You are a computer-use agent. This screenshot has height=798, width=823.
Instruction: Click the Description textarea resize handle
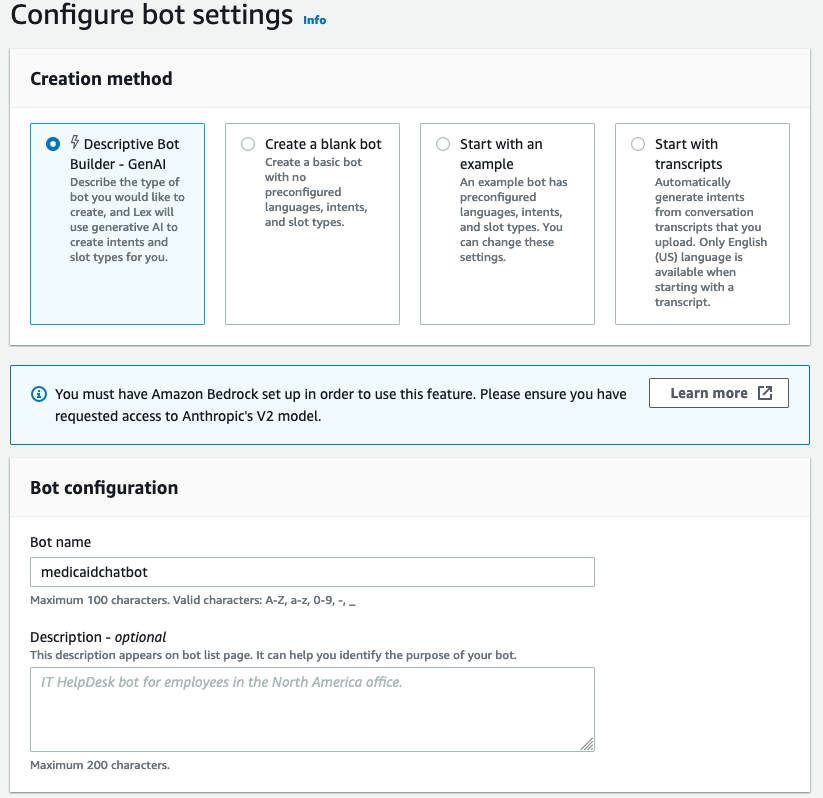pyautogui.click(x=587, y=743)
